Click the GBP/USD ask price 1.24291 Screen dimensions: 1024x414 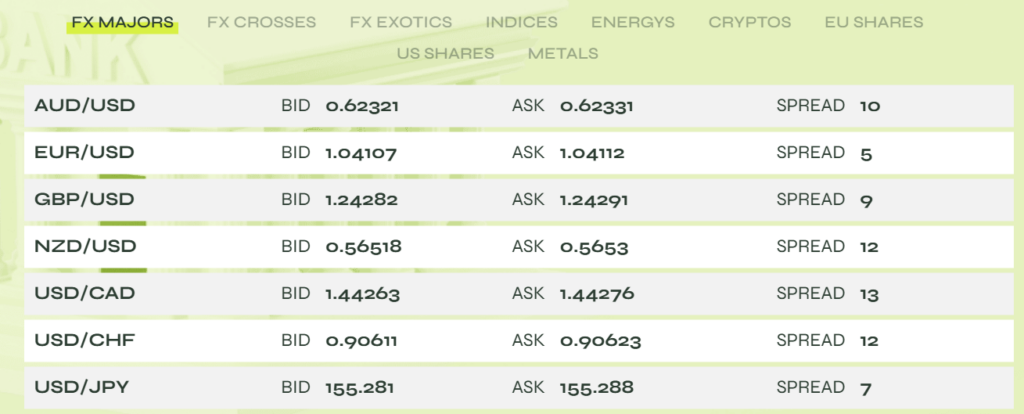594,200
